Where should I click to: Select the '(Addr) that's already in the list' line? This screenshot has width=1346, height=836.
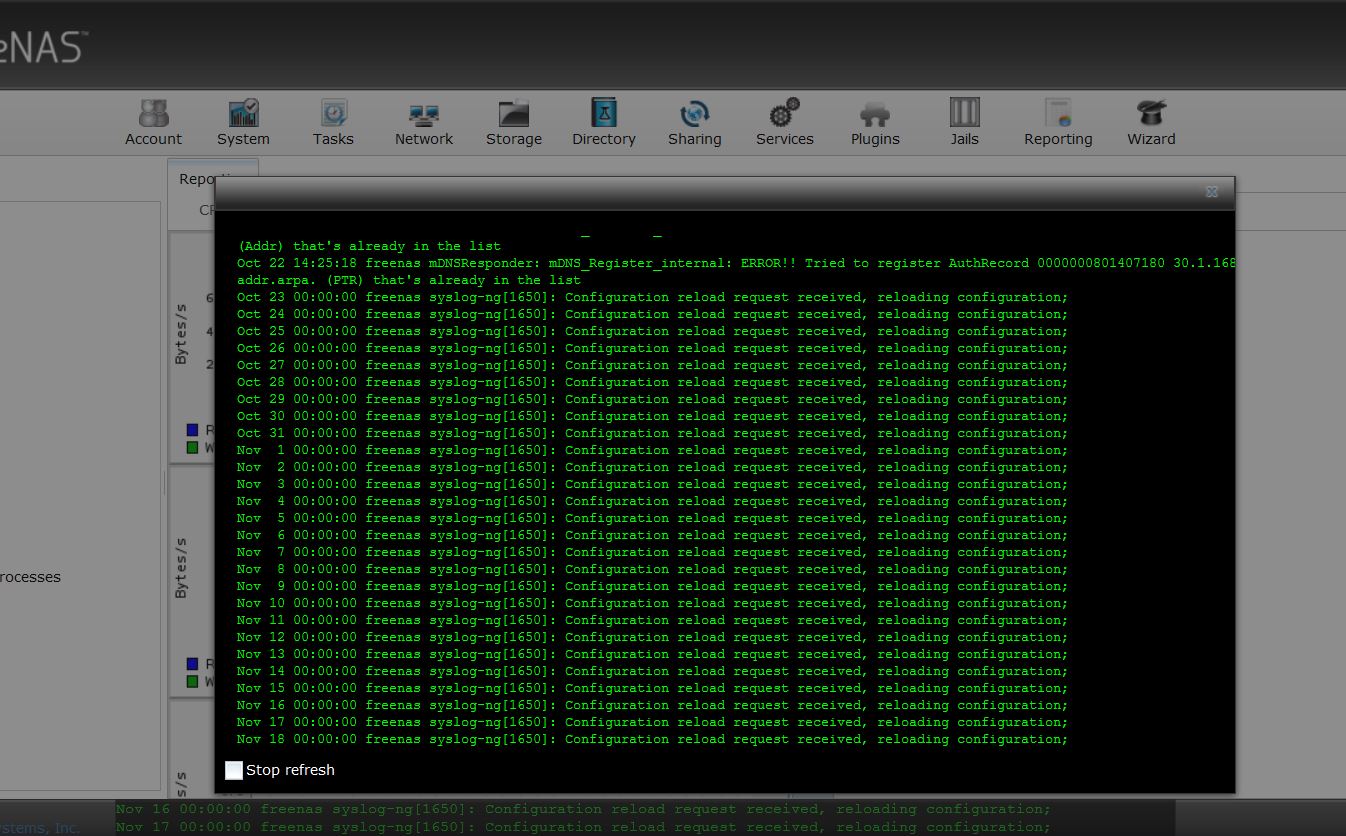pyautogui.click(x=369, y=246)
